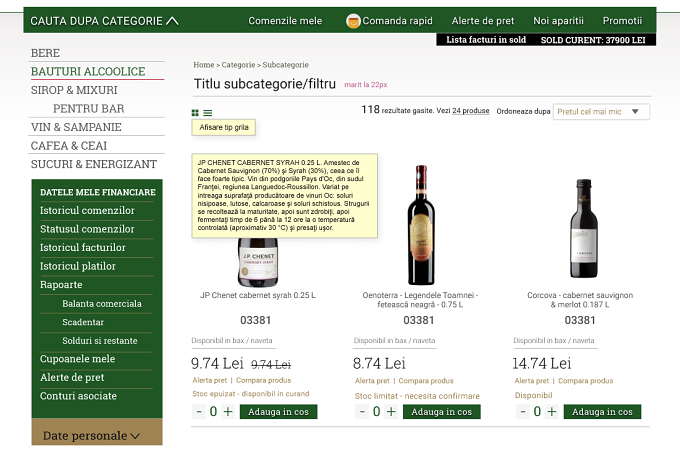Click Alerta pret for Corcova
Screen dimensions: 680x455
pos(532,381)
